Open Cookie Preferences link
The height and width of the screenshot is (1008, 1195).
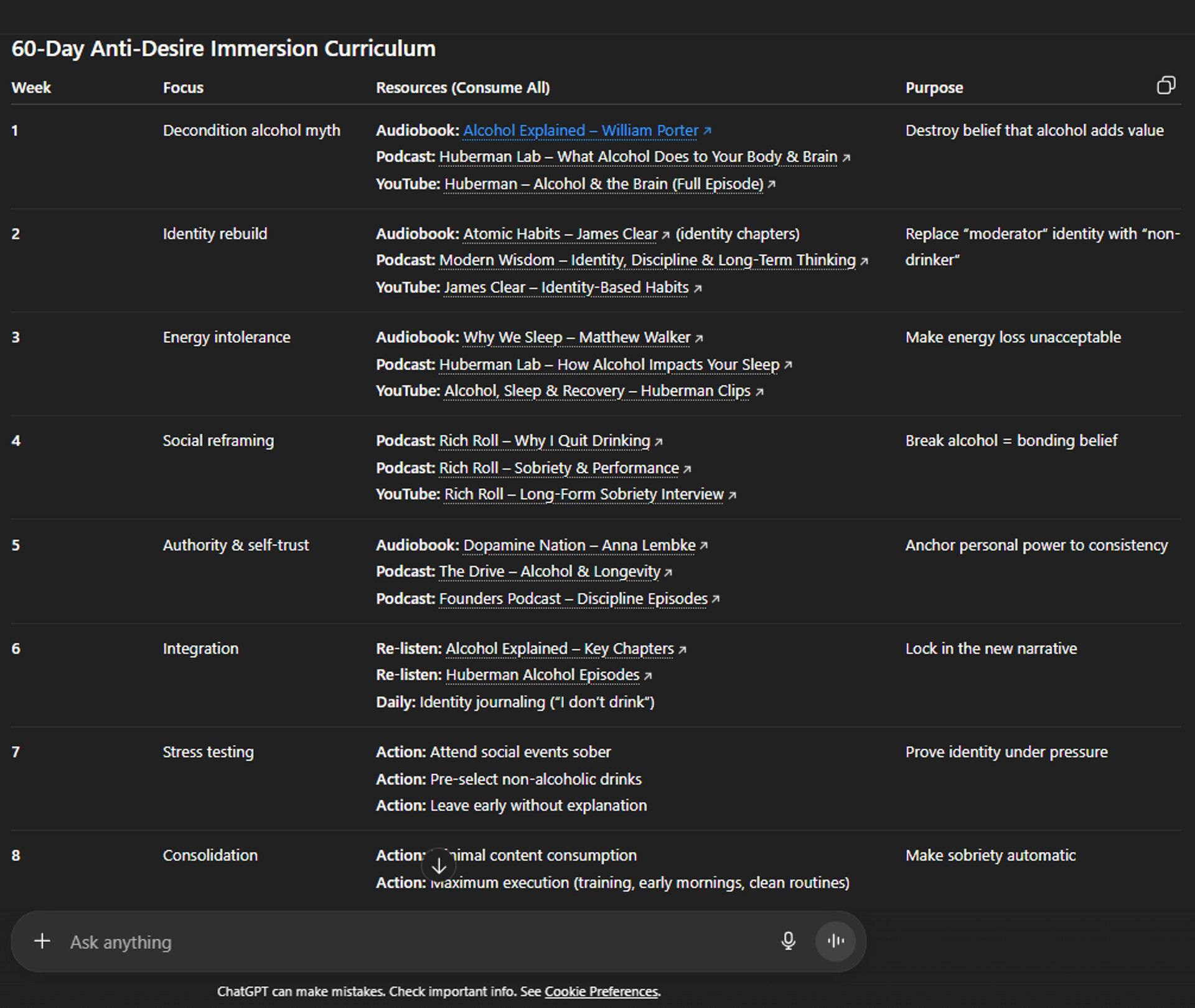pyautogui.click(x=601, y=991)
